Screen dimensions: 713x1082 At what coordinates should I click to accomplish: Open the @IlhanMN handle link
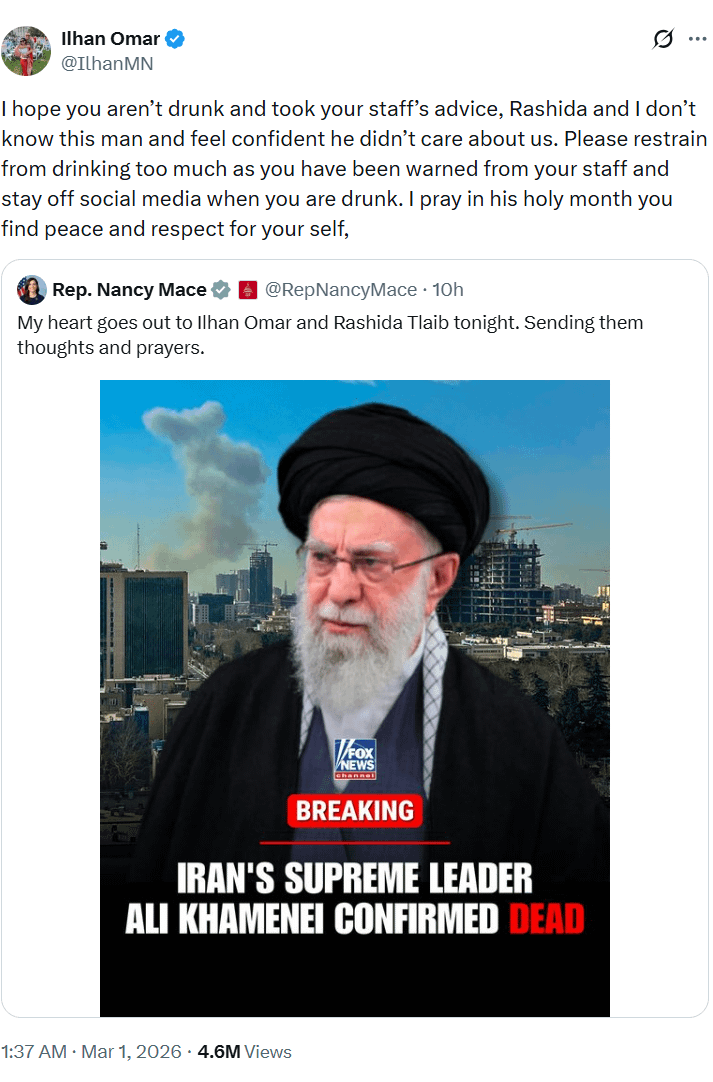pos(107,63)
